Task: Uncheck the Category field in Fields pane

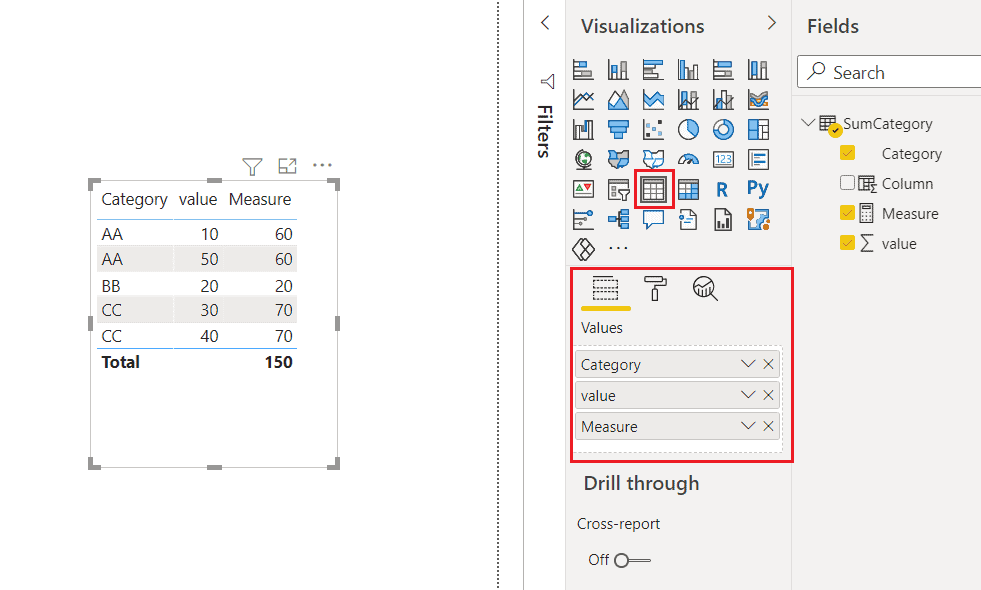Action: pyautogui.click(x=849, y=153)
